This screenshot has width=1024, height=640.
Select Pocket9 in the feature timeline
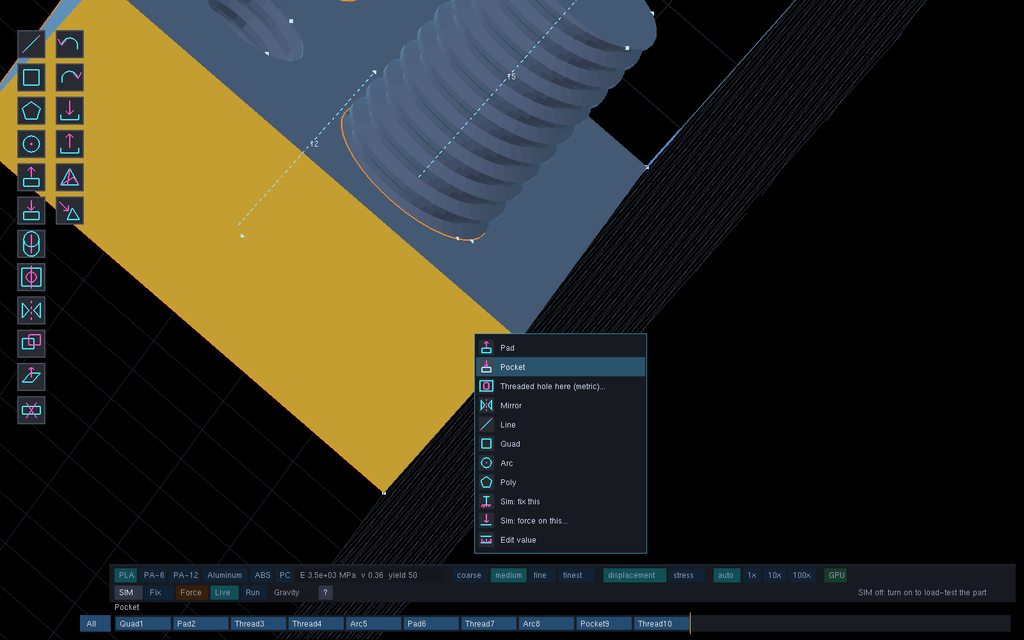pyautogui.click(x=604, y=624)
